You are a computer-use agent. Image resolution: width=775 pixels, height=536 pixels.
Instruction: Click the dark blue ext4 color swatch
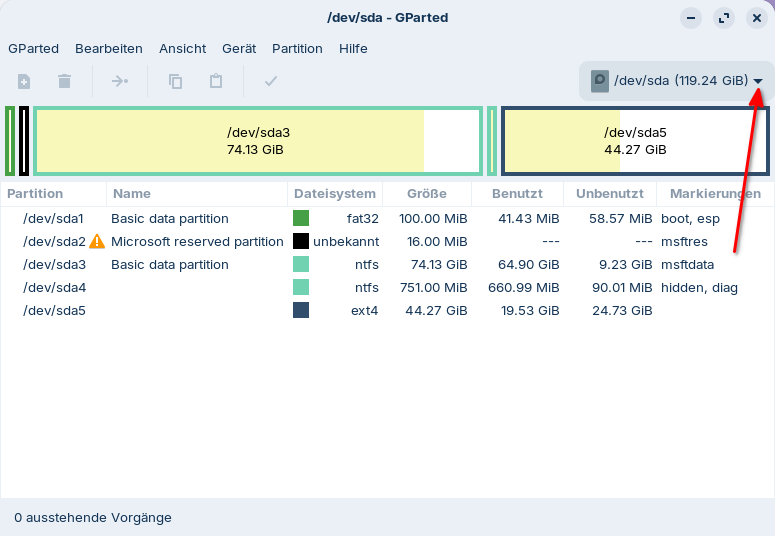[301, 311]
